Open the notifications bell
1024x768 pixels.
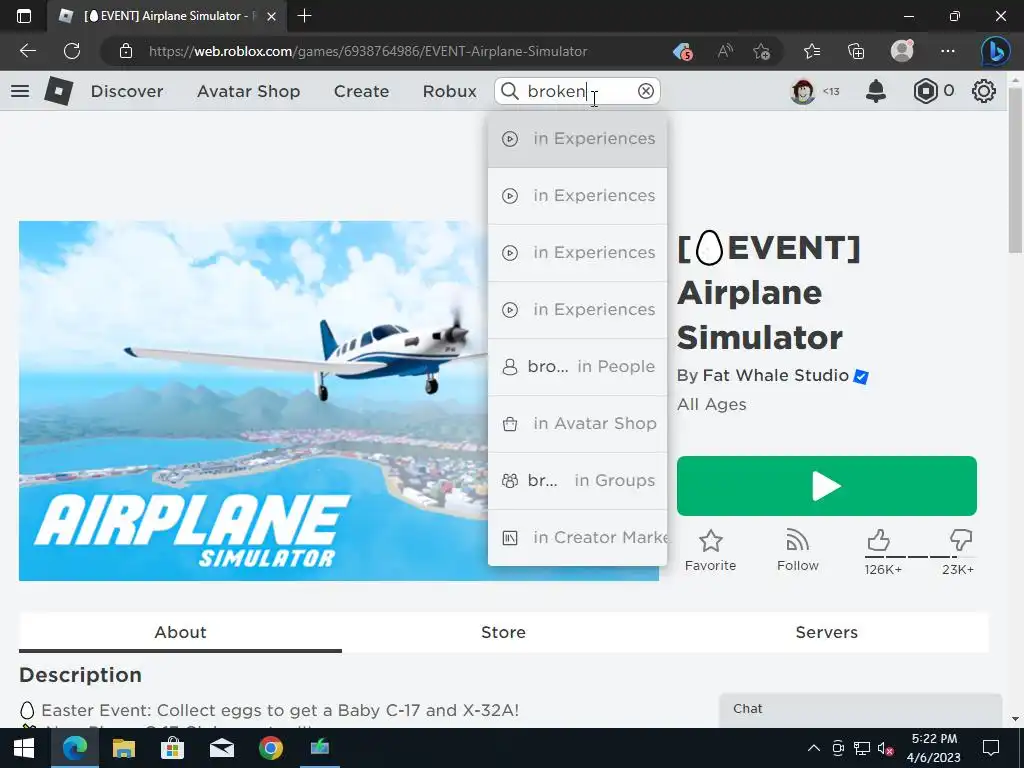[x=876, y=91]
